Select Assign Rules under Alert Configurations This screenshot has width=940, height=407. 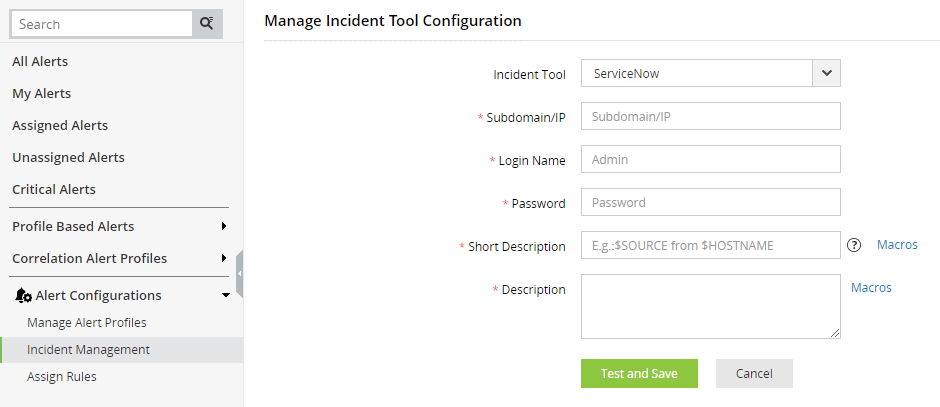[62, 376]
